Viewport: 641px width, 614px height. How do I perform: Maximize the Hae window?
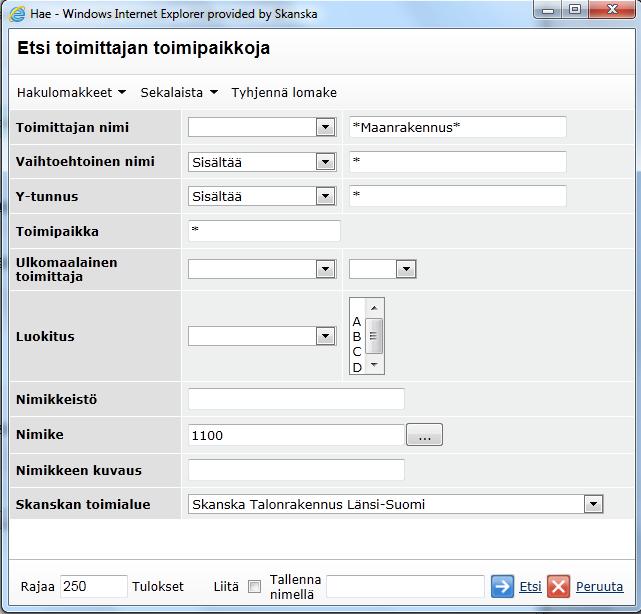point(575,10)
